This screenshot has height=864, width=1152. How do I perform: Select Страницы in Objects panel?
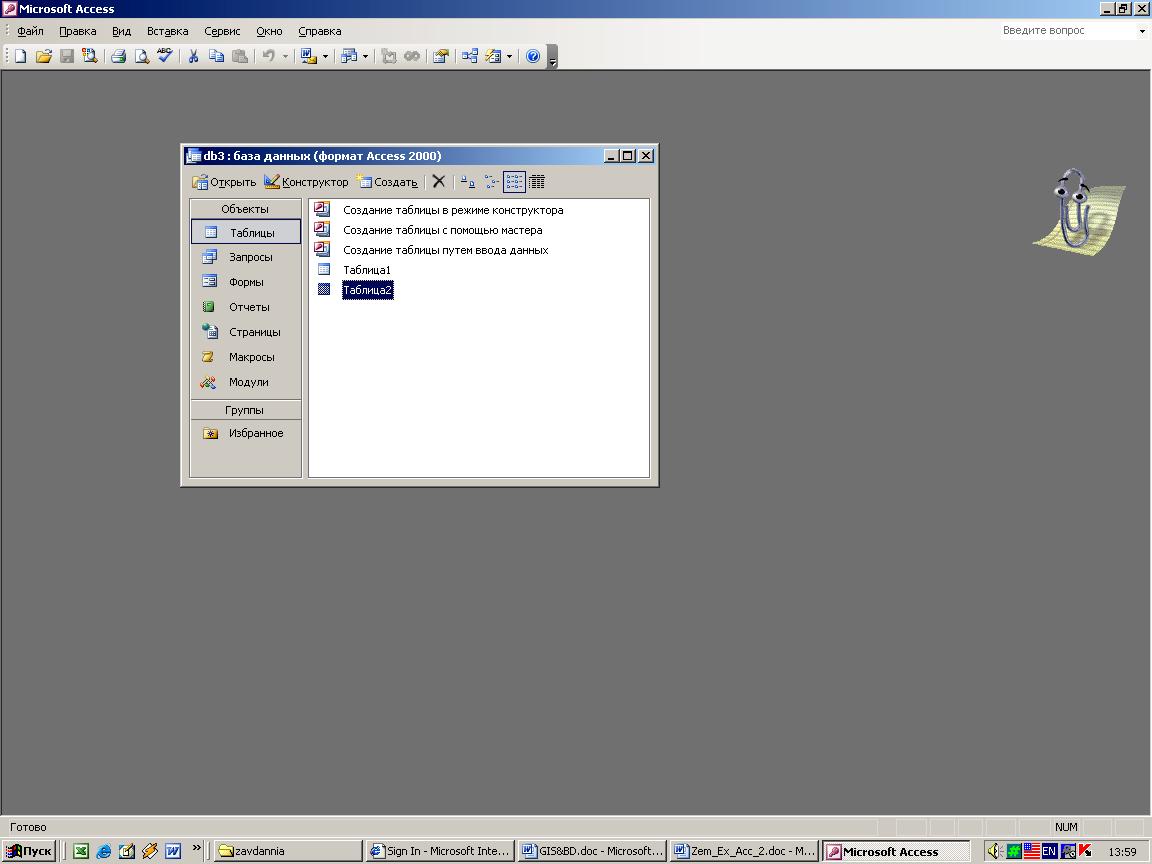[x=245, y=332]
